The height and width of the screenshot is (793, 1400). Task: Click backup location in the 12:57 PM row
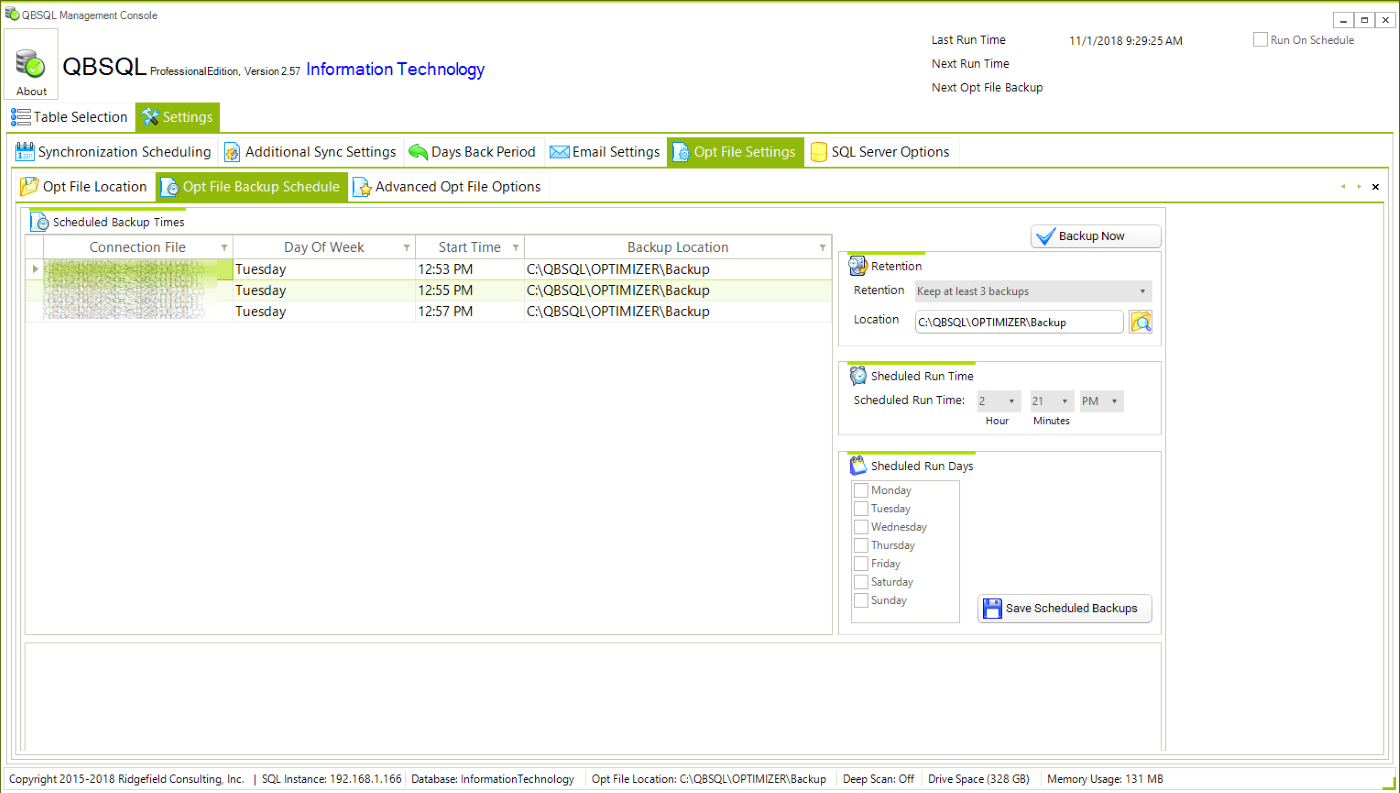[x=678, y=311]
